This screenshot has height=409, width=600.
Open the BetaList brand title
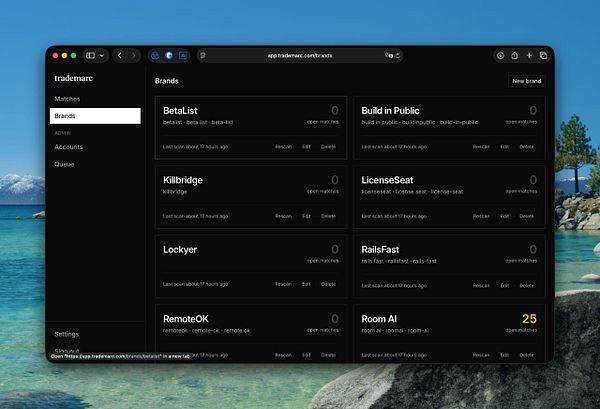(x=180, y=111)
